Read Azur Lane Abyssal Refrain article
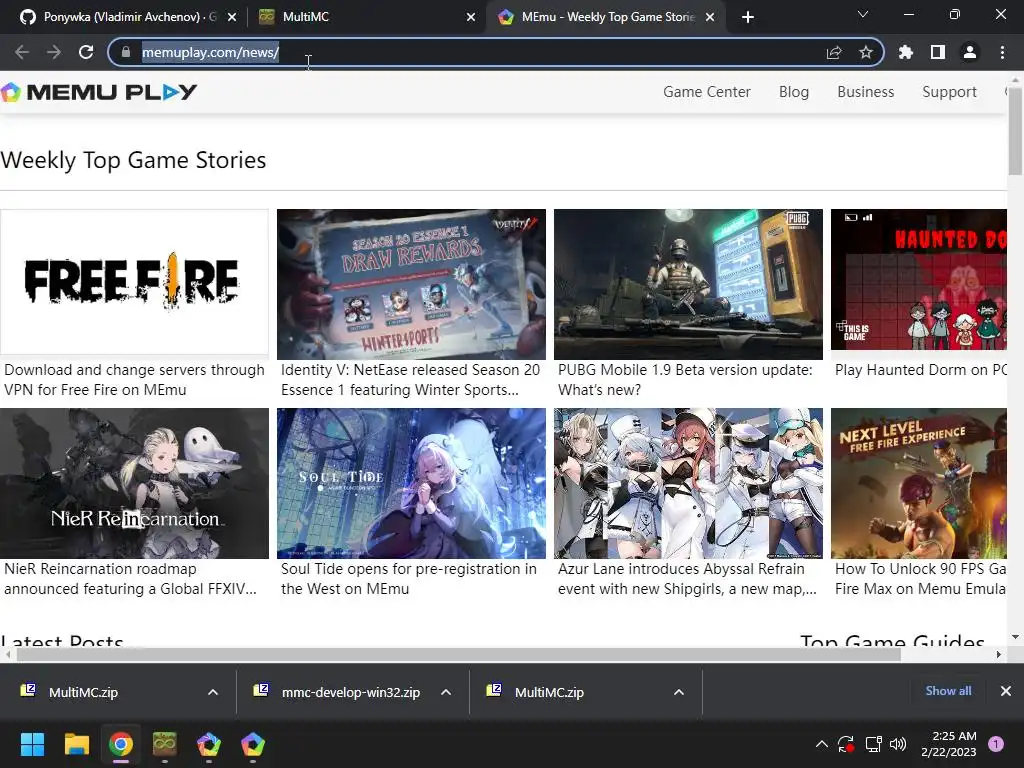This screenshot has width=1024, height=768. [687, 579]
